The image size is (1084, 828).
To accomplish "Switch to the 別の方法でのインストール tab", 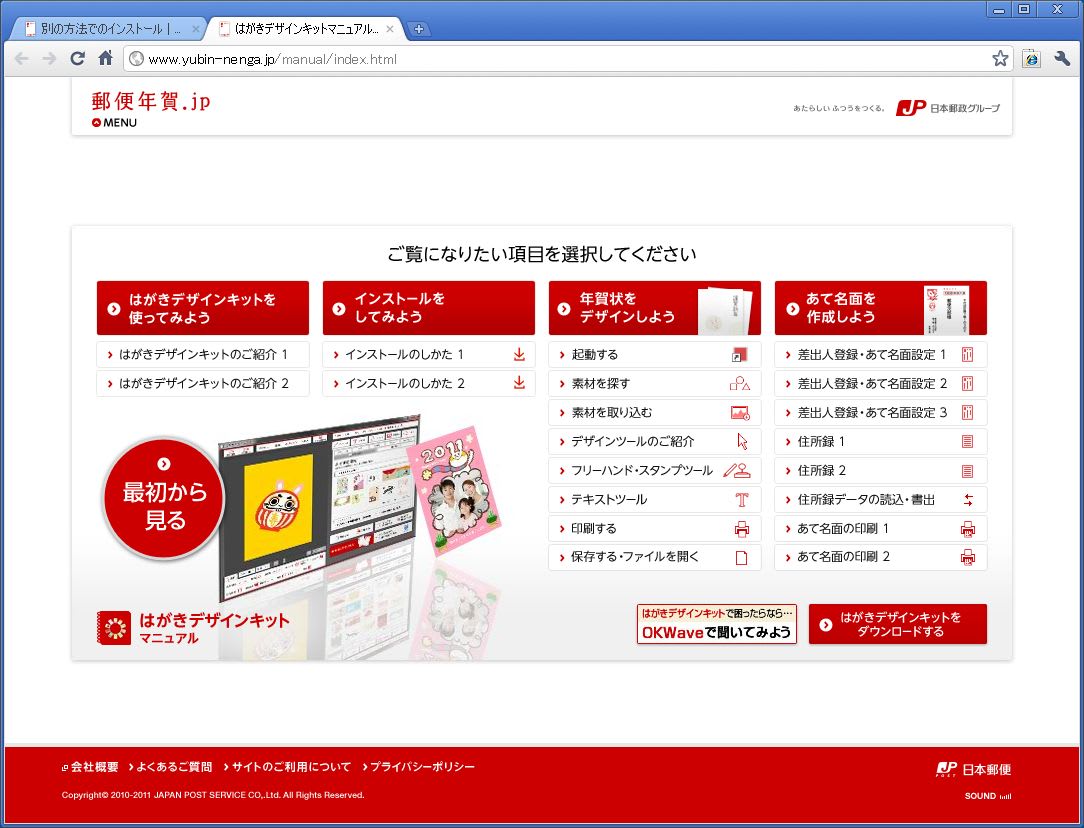I will [110, 29].
